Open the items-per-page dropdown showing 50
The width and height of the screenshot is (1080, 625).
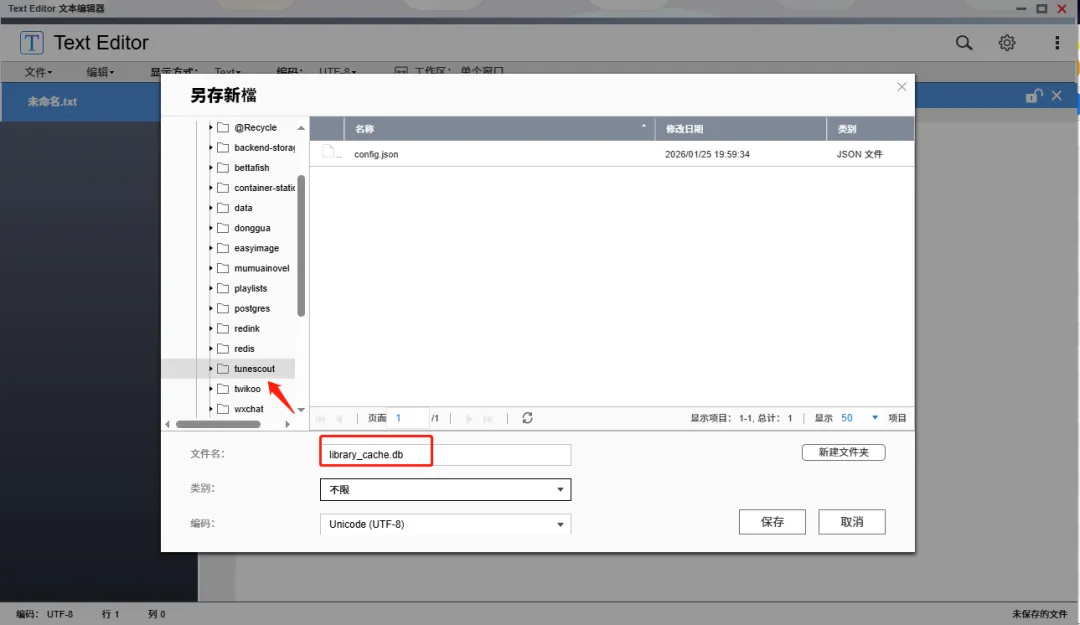point(860,418)
